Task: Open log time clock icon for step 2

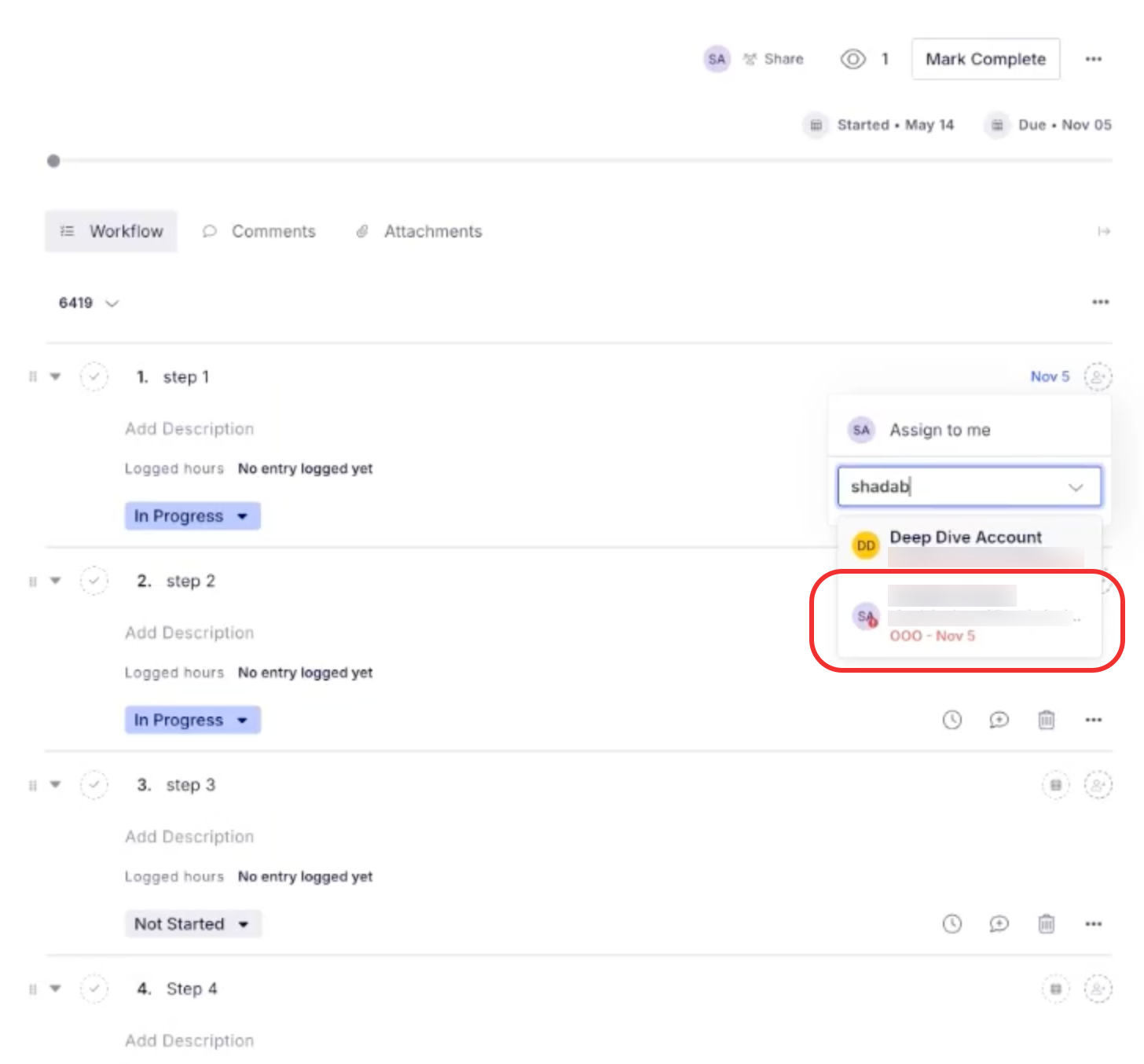Action: click(x=951, y=720)
